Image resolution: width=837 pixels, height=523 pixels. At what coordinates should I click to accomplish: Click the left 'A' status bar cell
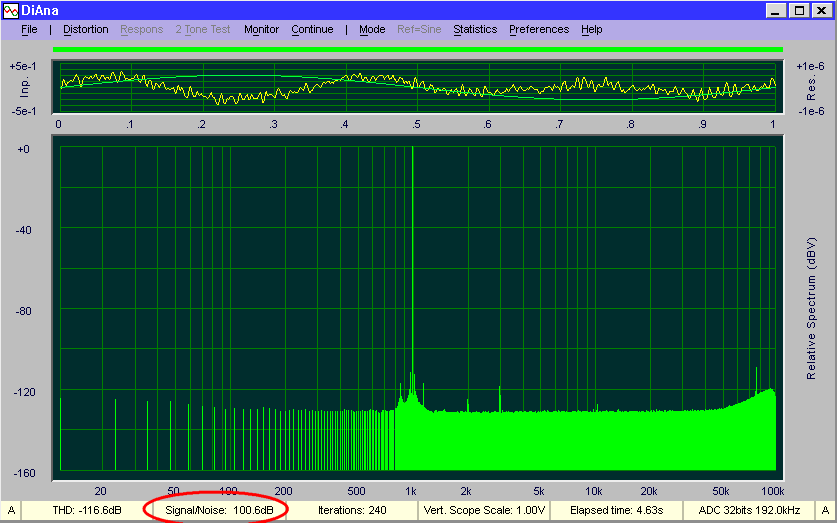(11, 510)
